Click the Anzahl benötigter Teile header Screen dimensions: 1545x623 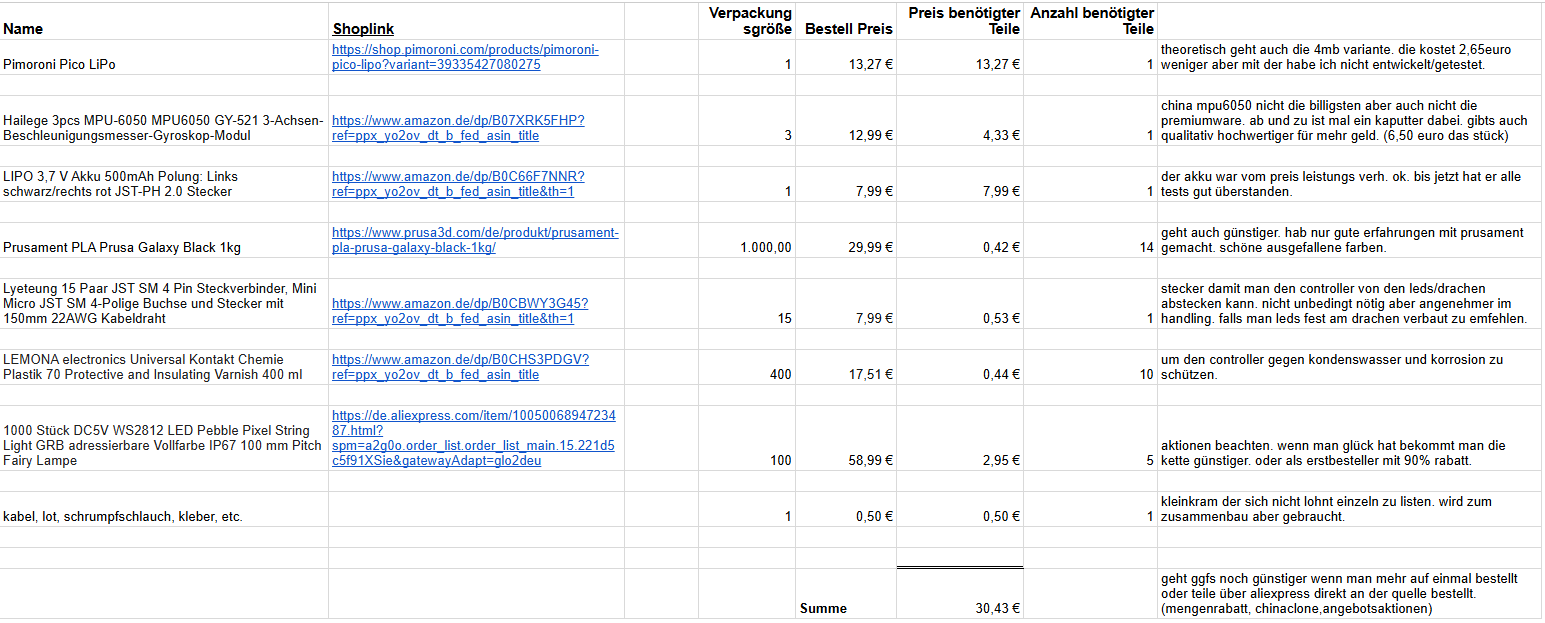pos(1090,21)
